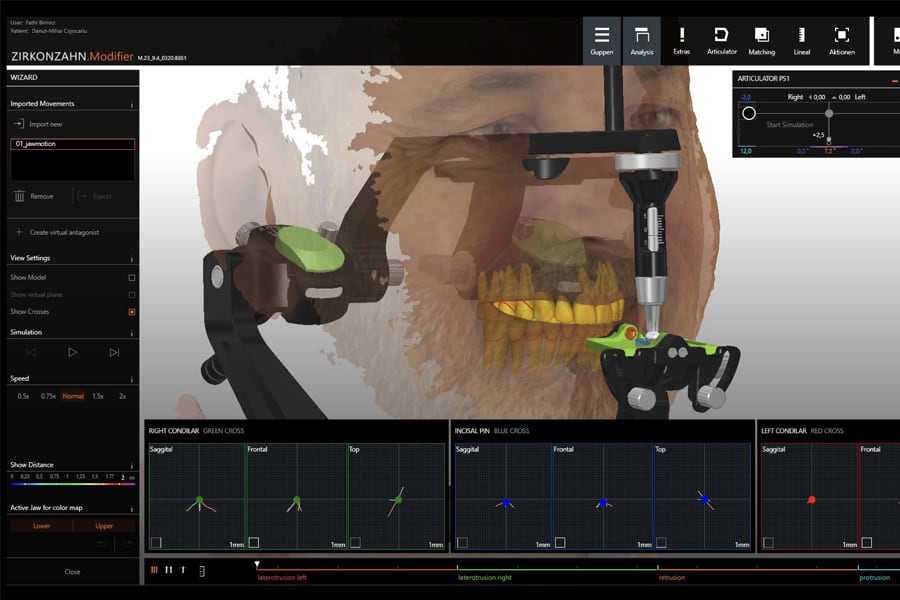Click the Active Jaw info icon
The height and width of the screenshot is (600, 900).
[x=131, y=509]
